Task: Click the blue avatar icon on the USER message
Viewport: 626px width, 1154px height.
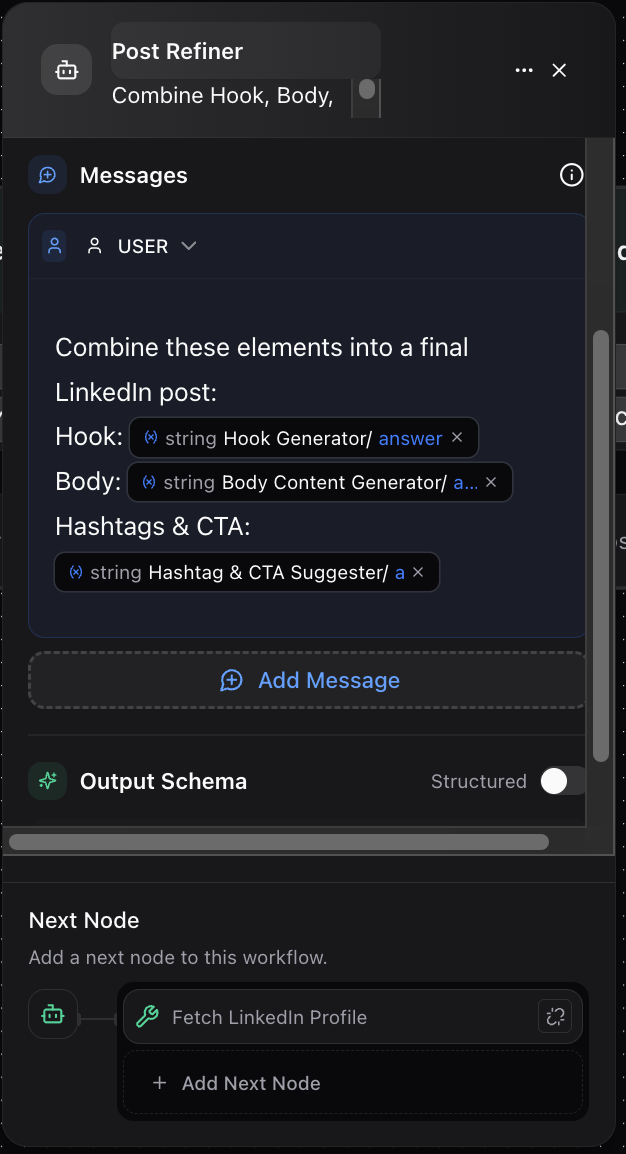Action: coord(53,245)
